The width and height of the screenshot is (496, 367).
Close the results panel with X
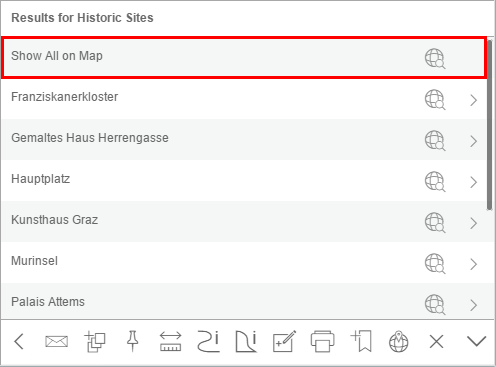(436, 342)
